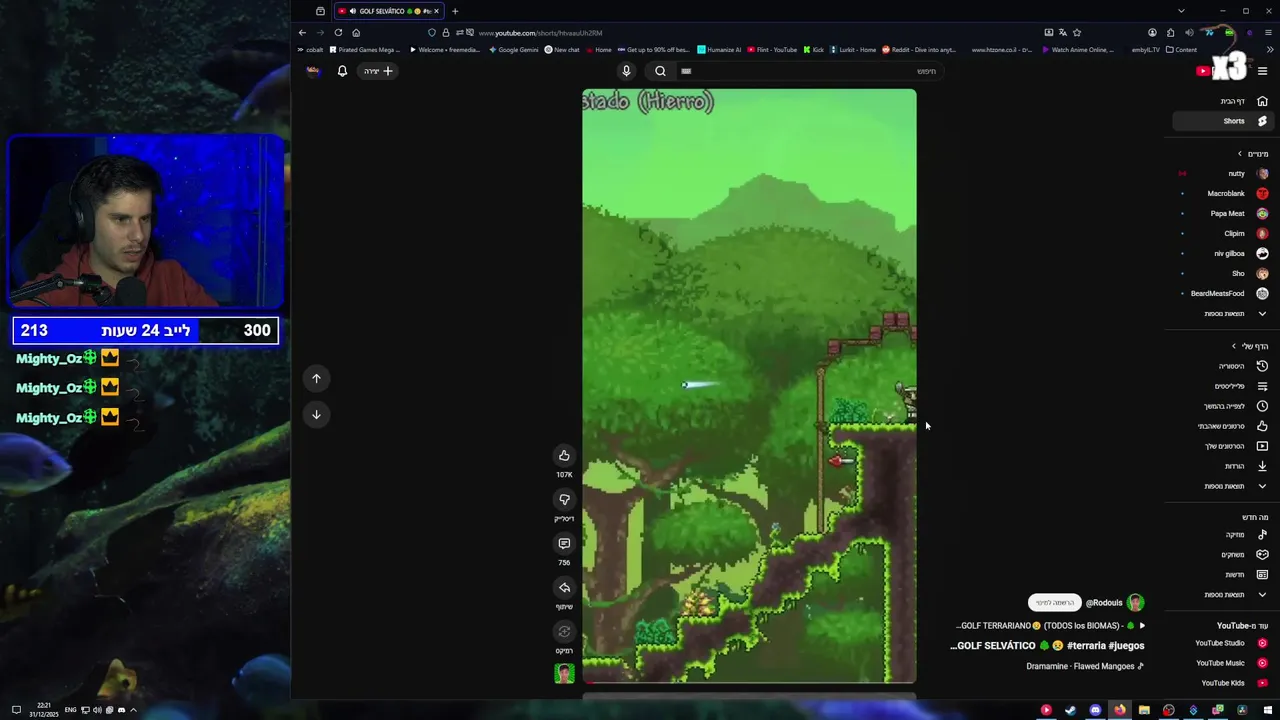Search with voice microphone button
This screenshot has height=720, width=1280.
point(626,71)
